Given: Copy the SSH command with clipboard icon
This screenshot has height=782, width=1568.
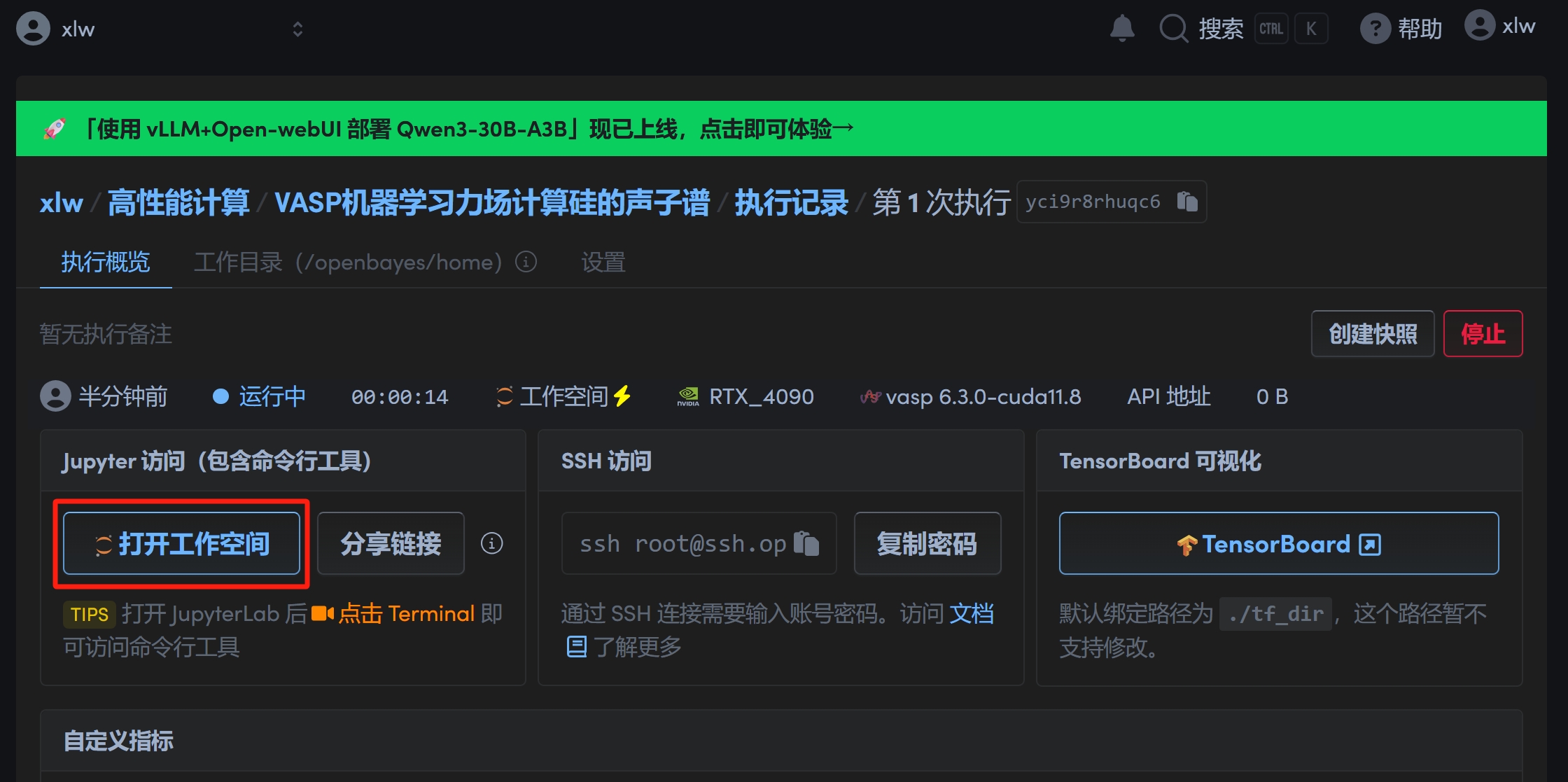Looking at the screenshot, I should click(x=806, y=543).
